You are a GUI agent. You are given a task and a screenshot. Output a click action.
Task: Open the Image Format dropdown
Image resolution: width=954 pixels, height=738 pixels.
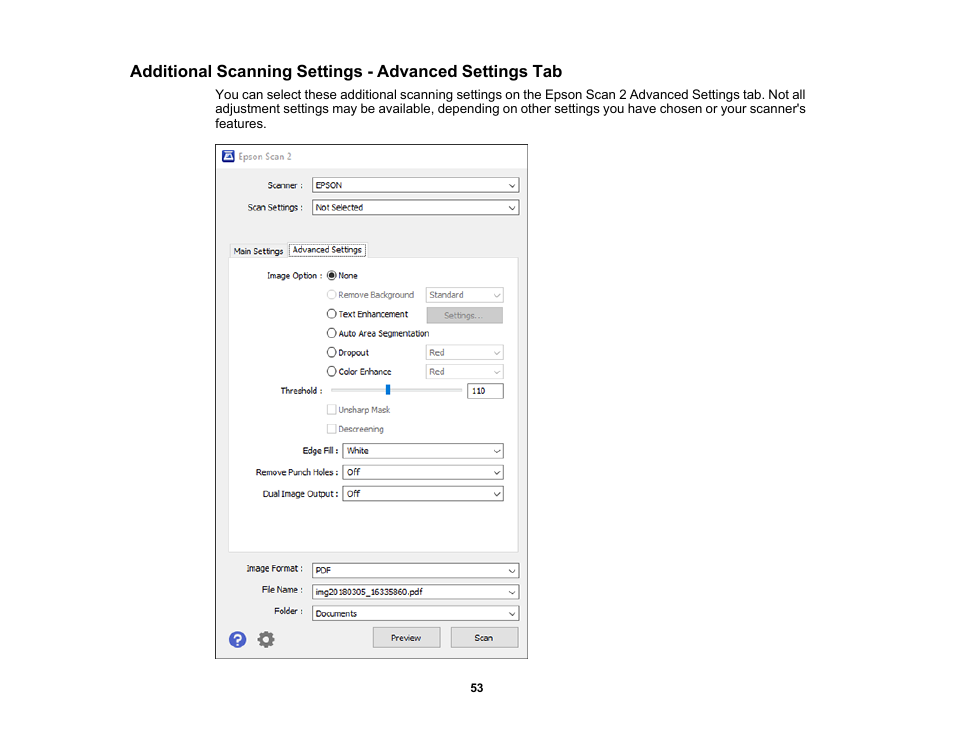415,570
